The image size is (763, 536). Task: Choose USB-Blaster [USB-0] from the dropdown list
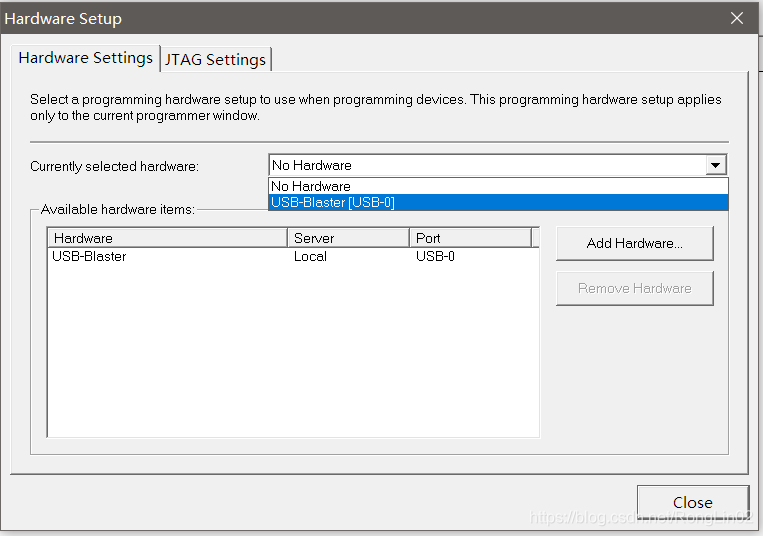click(x=498, y=202)
